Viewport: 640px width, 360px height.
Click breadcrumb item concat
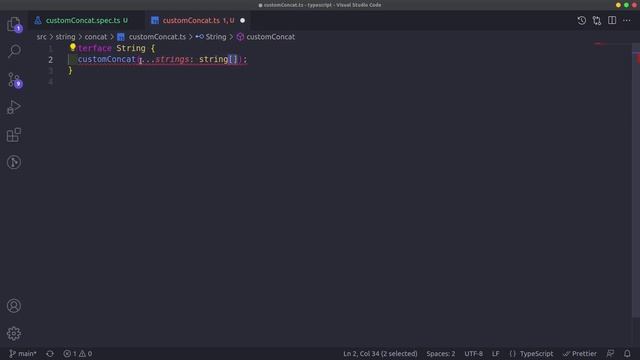coord(96,37)
